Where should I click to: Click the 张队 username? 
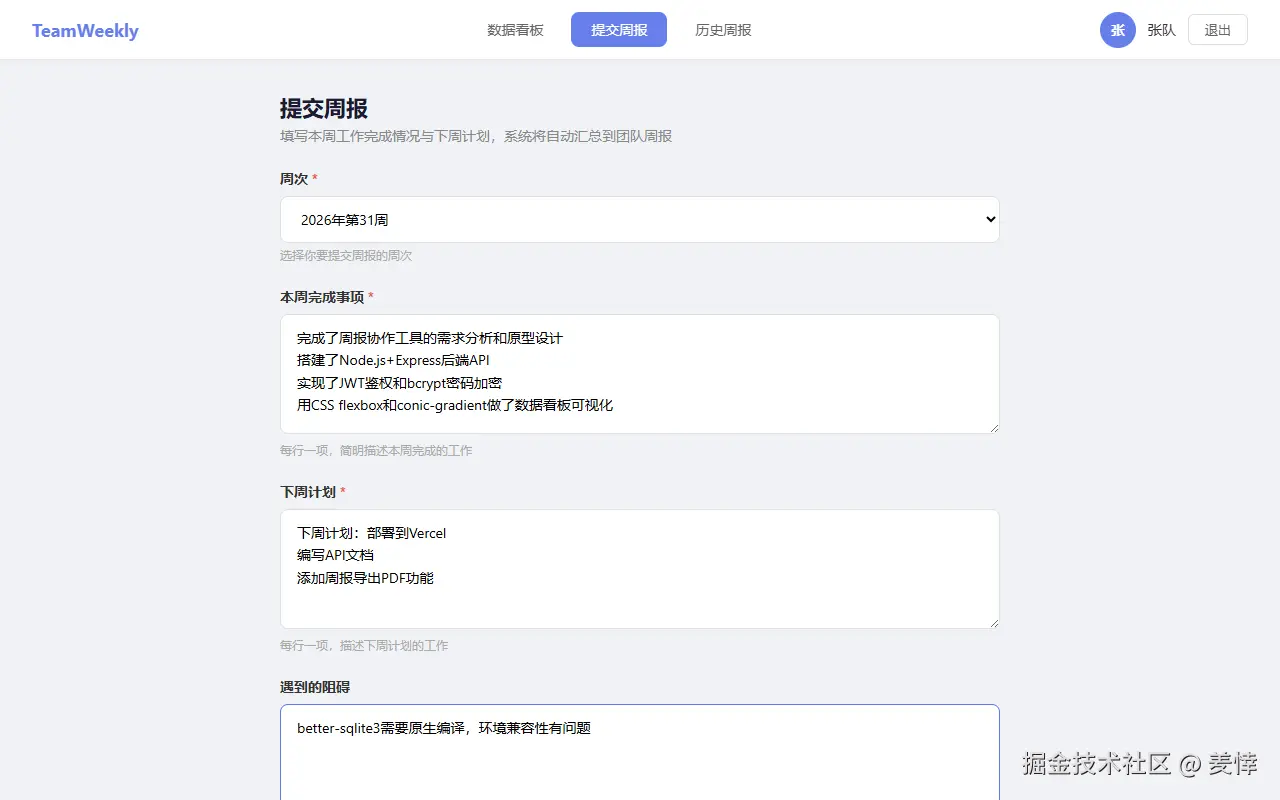pyautogui.click(x=1161, y=30)
